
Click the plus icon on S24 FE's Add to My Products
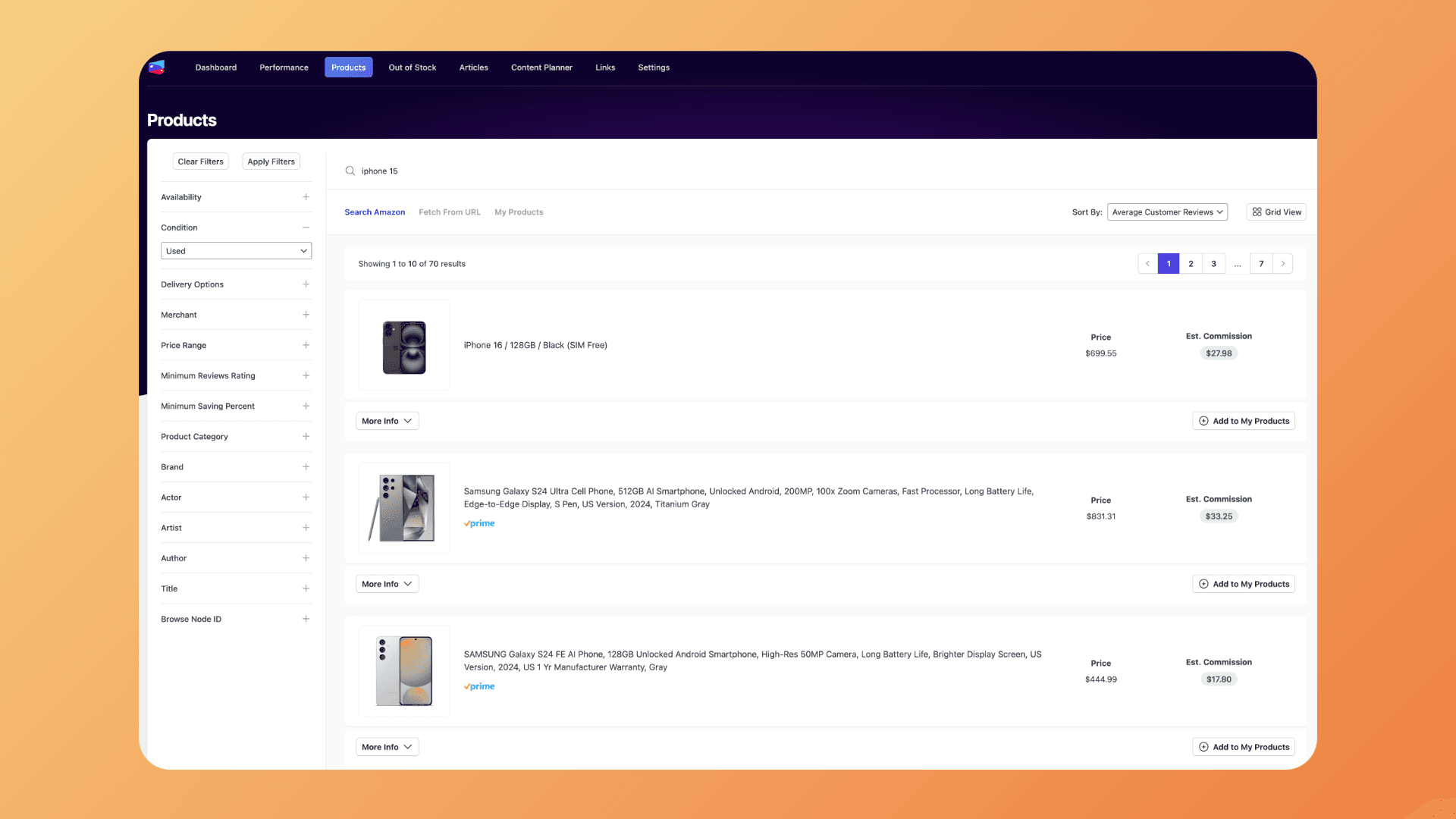[1203, 746]
